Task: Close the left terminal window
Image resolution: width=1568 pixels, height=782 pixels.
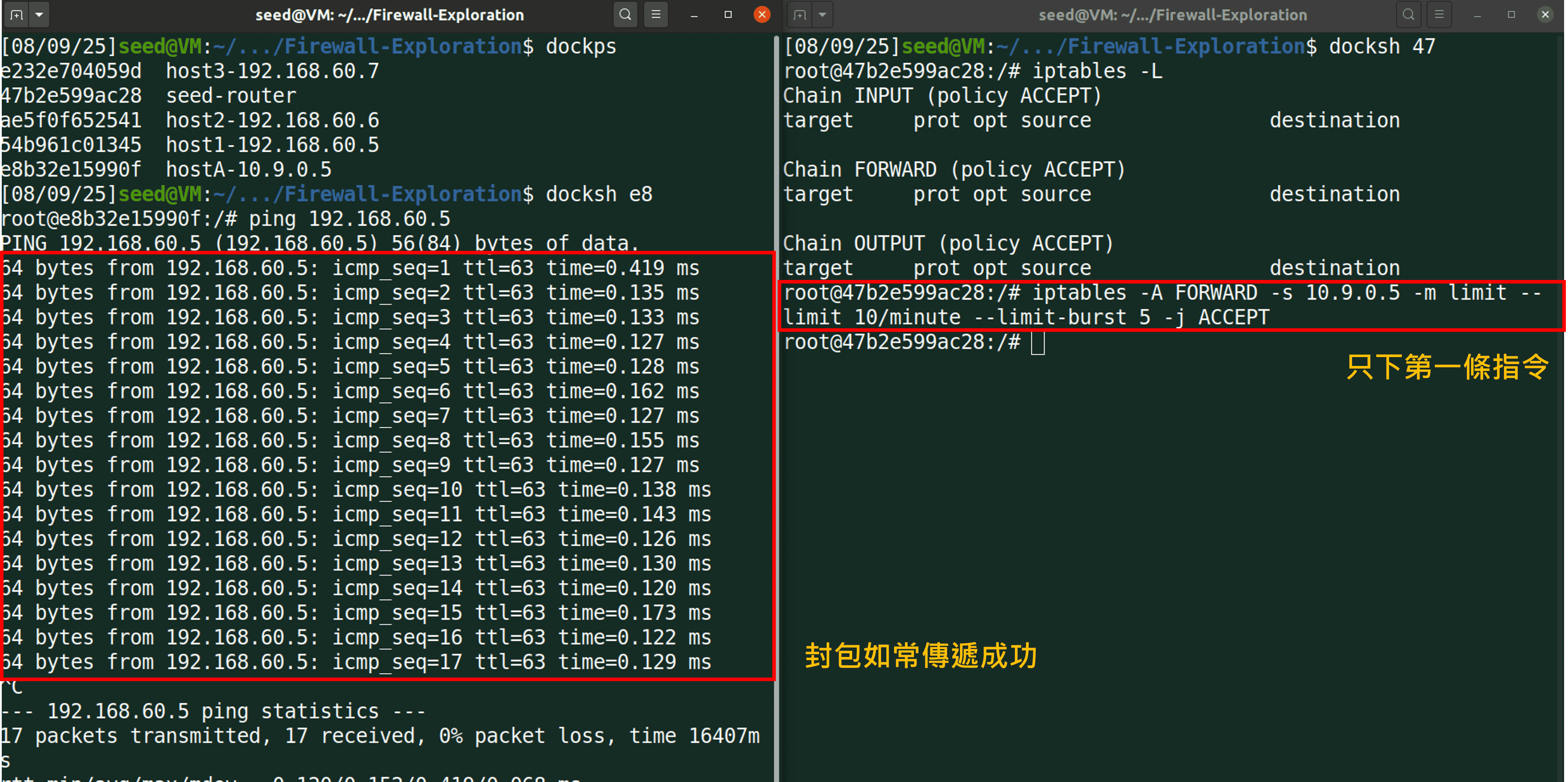Action: pos(762,15)
